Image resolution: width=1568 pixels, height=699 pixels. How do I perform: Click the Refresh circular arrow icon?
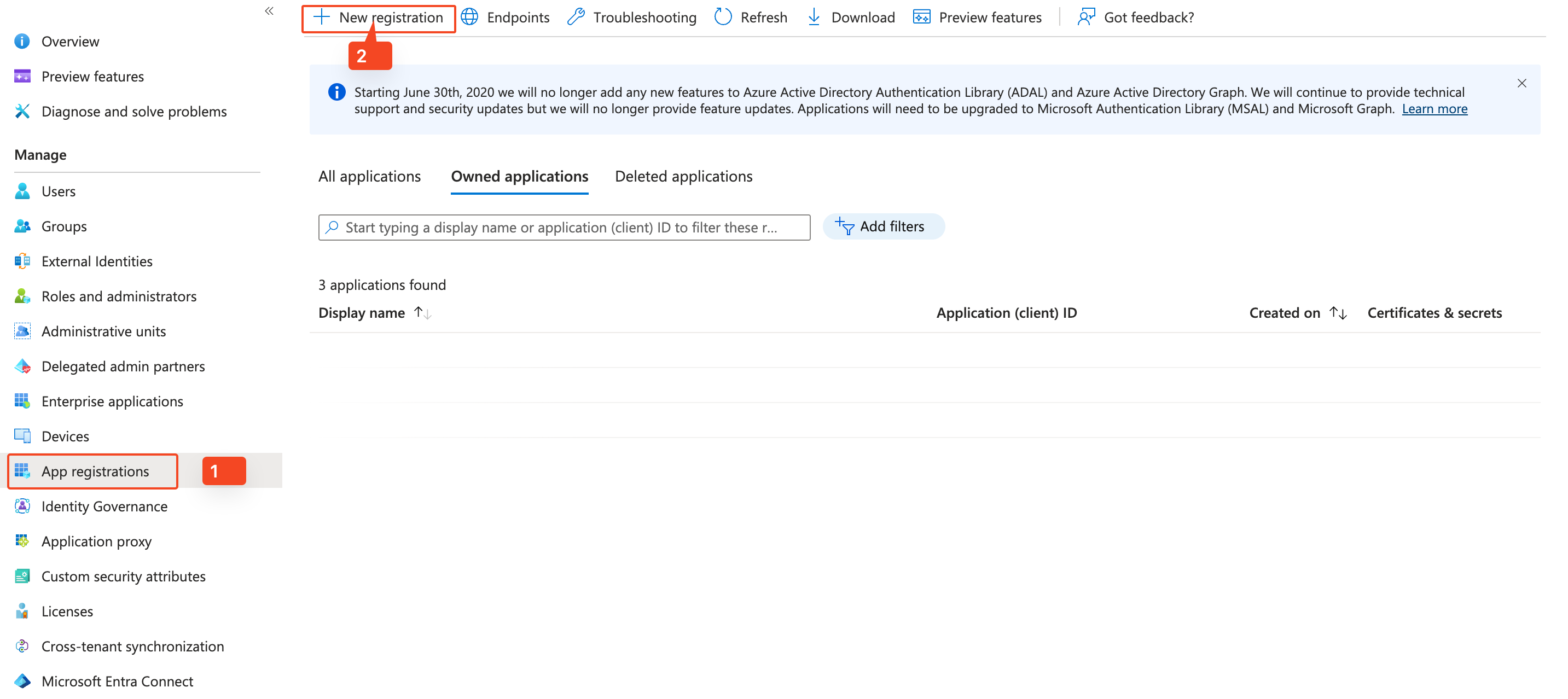click(723, 17)
